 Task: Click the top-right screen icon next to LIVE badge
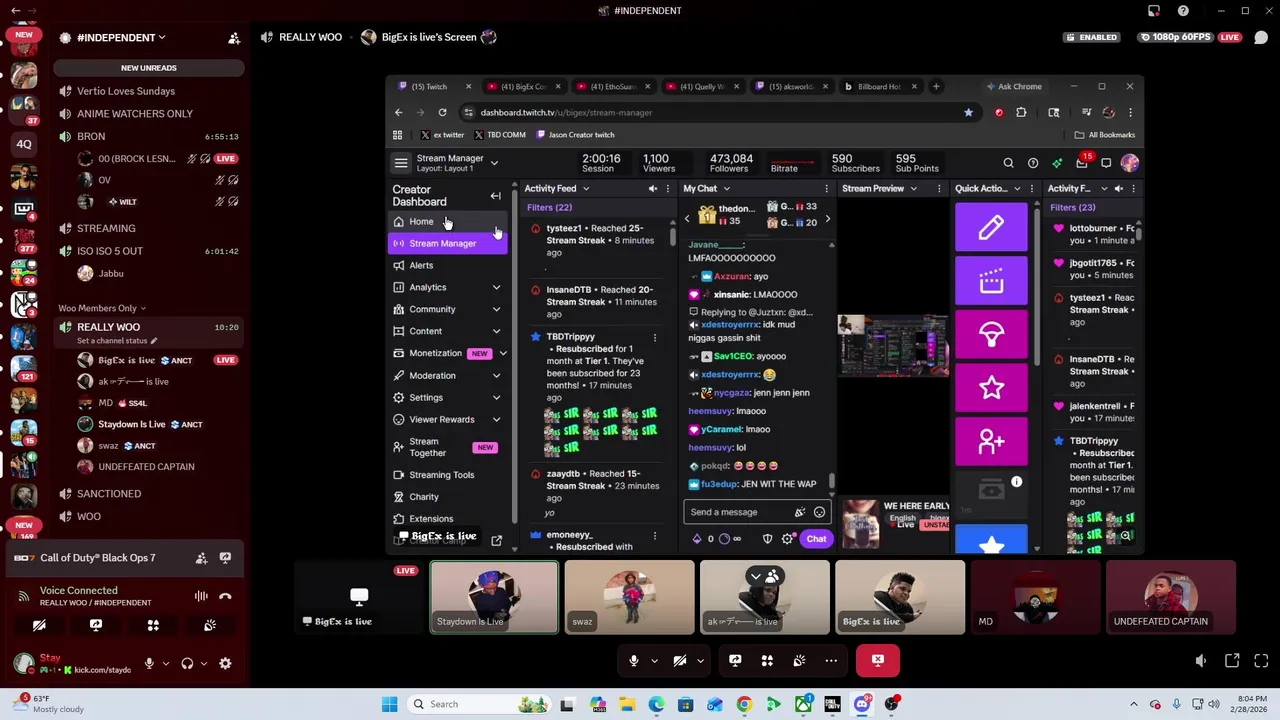point(1261,37)
